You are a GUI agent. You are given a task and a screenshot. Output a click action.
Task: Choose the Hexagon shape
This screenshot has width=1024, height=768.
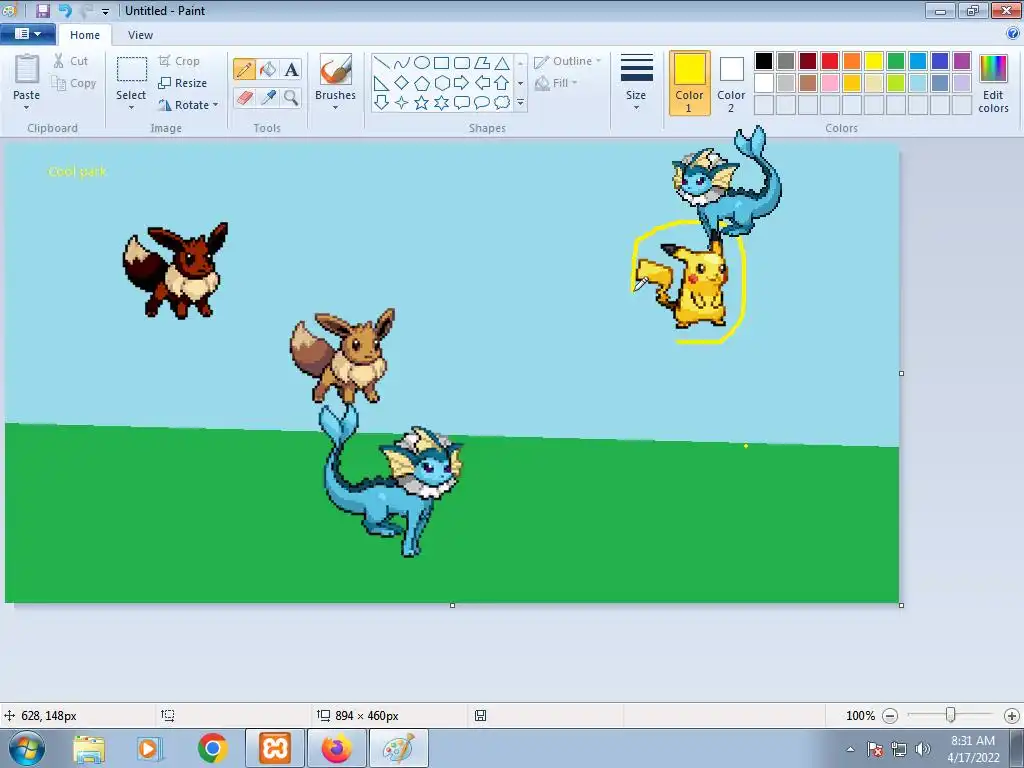[x=441, y=83]
